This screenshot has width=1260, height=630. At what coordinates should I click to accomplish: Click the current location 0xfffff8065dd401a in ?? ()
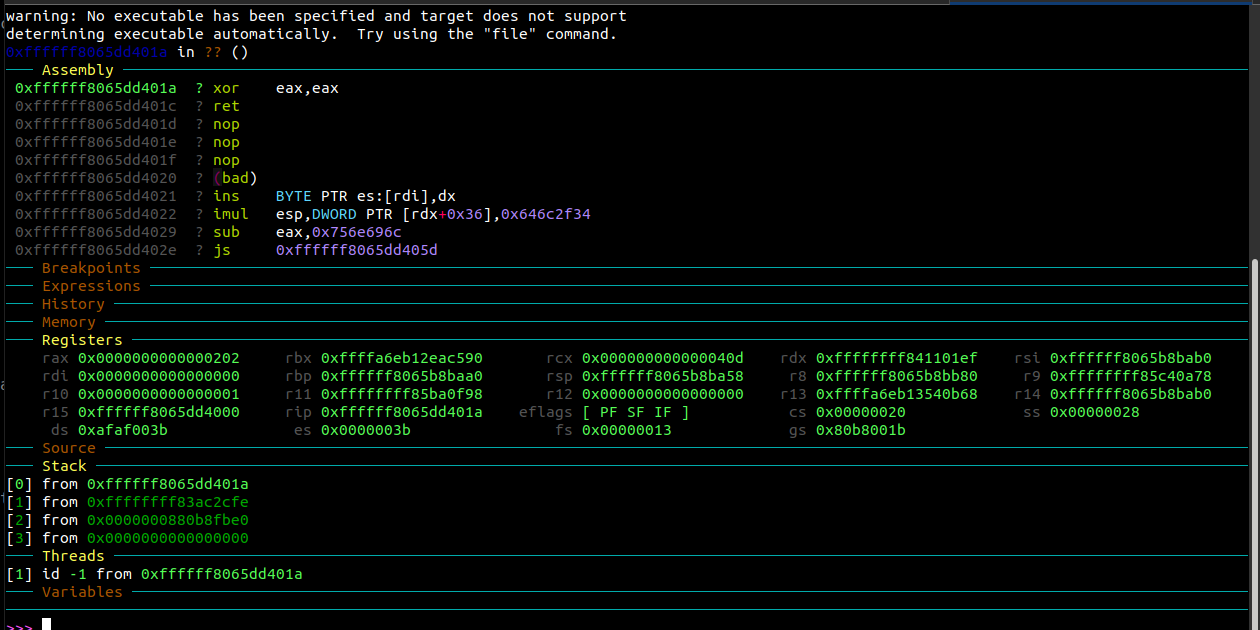coord(127,52)
